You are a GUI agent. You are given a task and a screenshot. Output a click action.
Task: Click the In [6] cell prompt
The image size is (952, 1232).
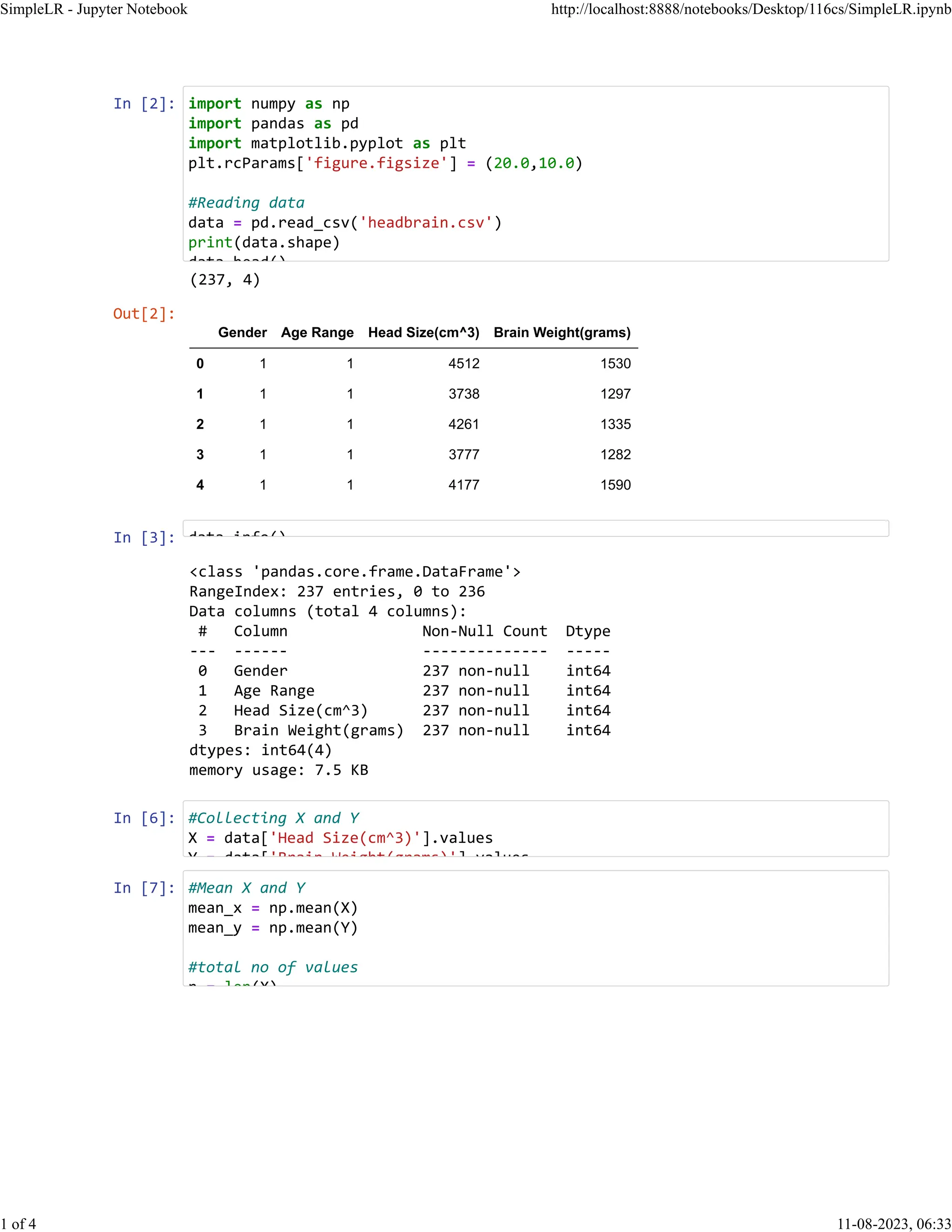(144, 818)
